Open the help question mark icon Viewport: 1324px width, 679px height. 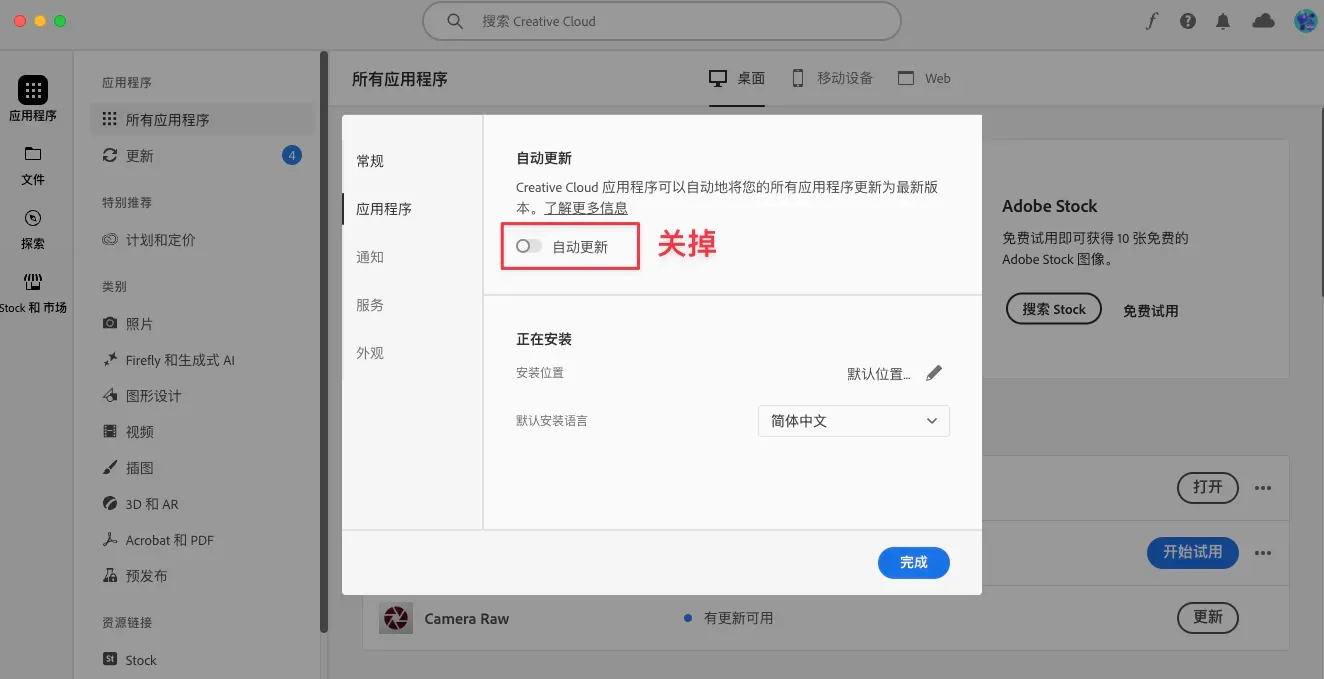pos(1188,21)
